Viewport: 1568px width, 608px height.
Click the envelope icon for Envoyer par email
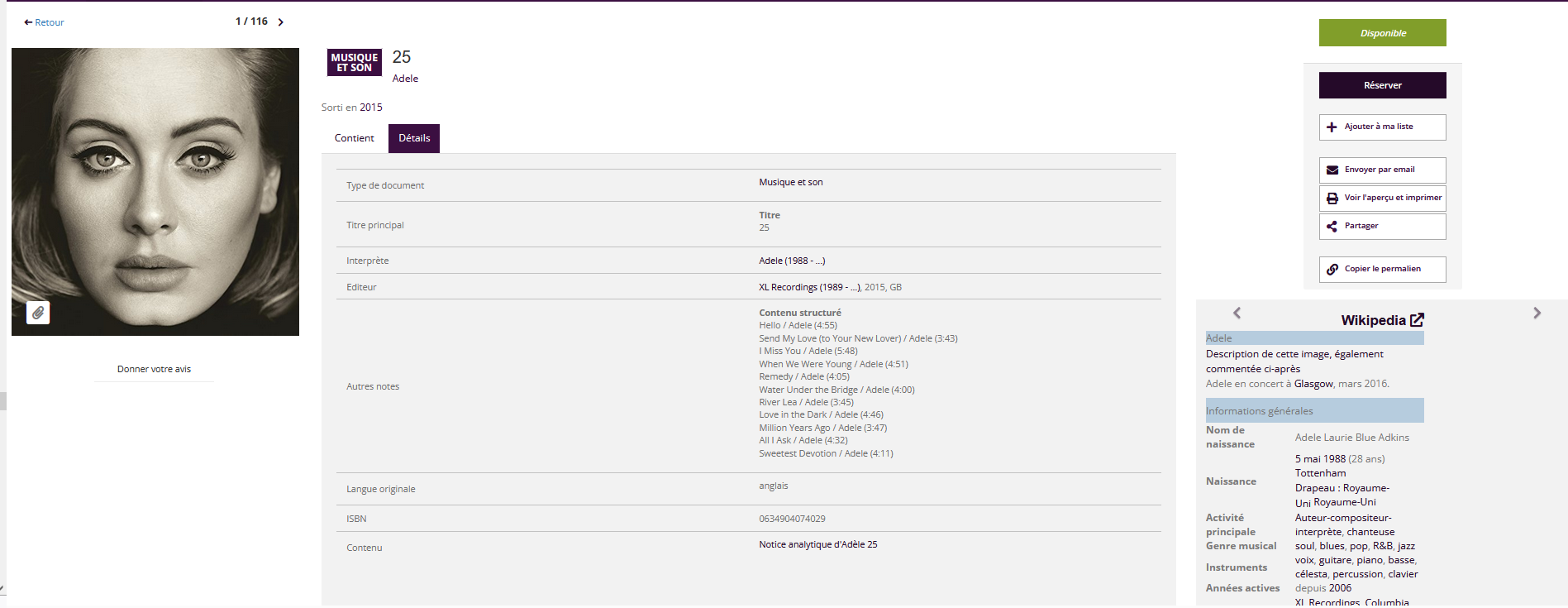click(x=1332, y=170)
